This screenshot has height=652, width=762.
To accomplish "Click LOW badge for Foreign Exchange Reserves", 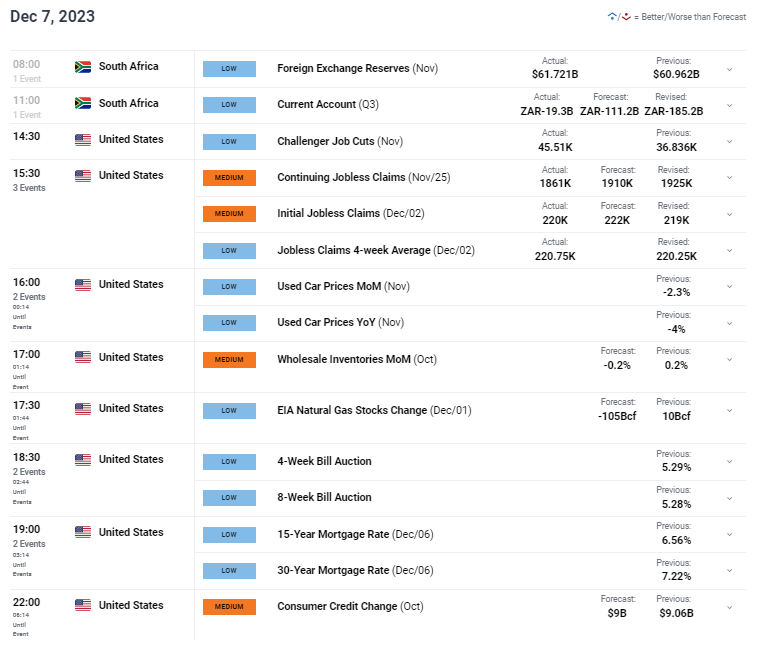I will click(229, 69).
